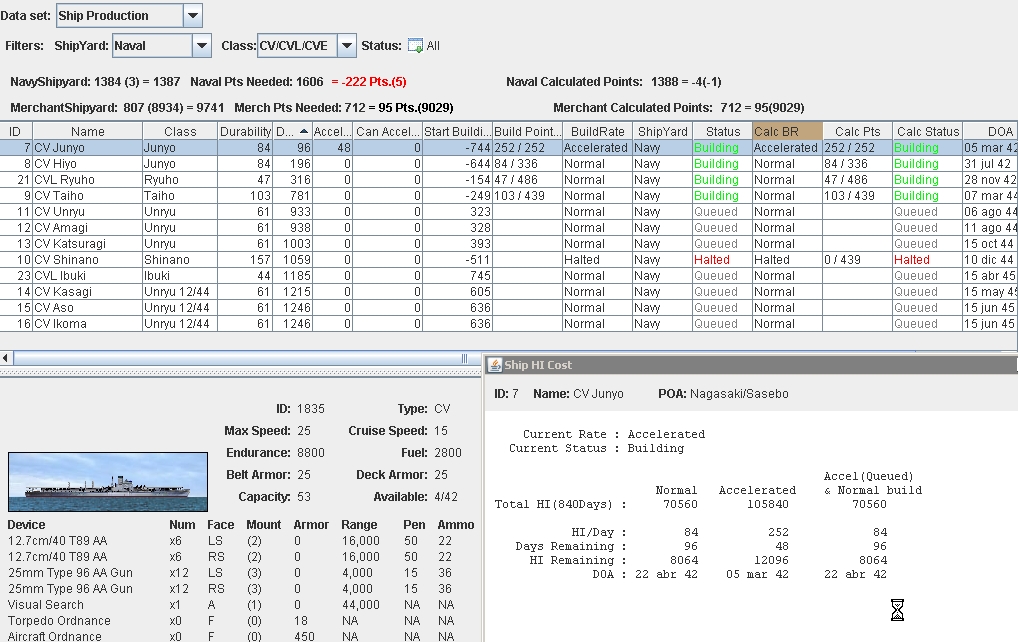Click the ShipYard column header
Screen dimensions: 1018x642
click(x=662, y=131)
